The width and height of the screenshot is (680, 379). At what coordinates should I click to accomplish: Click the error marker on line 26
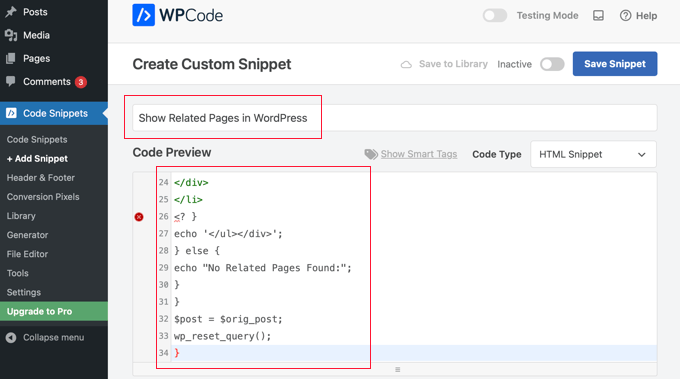(139, 217)
